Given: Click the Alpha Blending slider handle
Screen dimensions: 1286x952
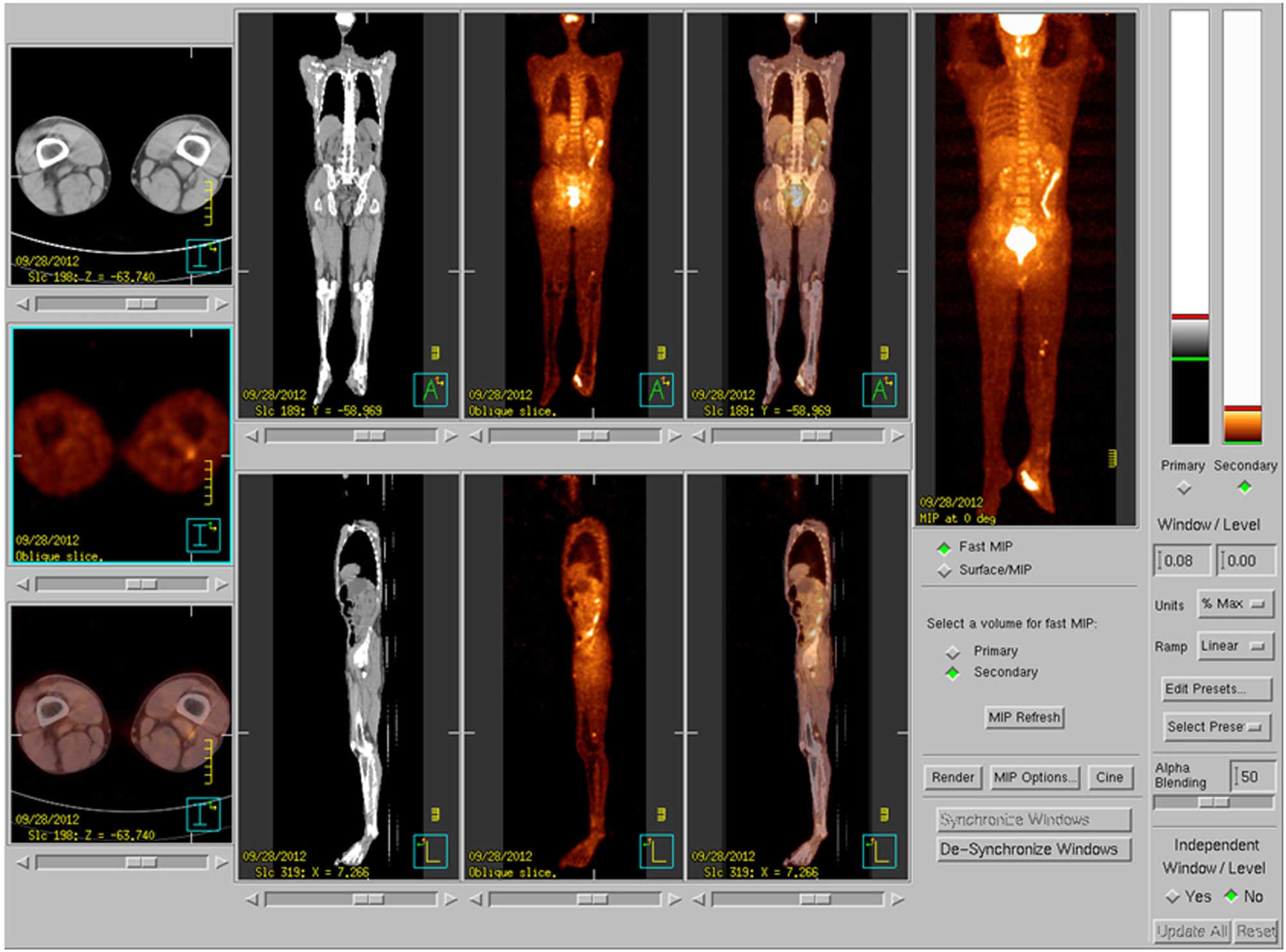Looking at the screenshot, I should click(1213, 802).
